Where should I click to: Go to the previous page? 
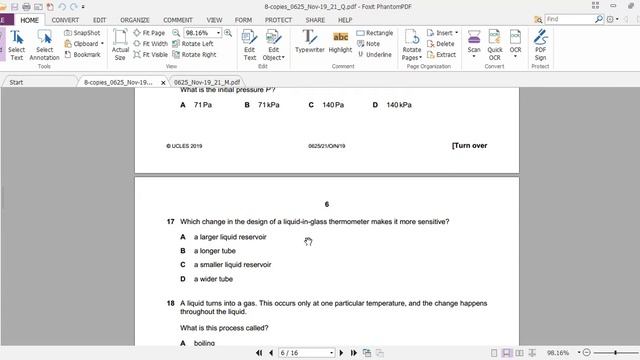click(271, 353)
